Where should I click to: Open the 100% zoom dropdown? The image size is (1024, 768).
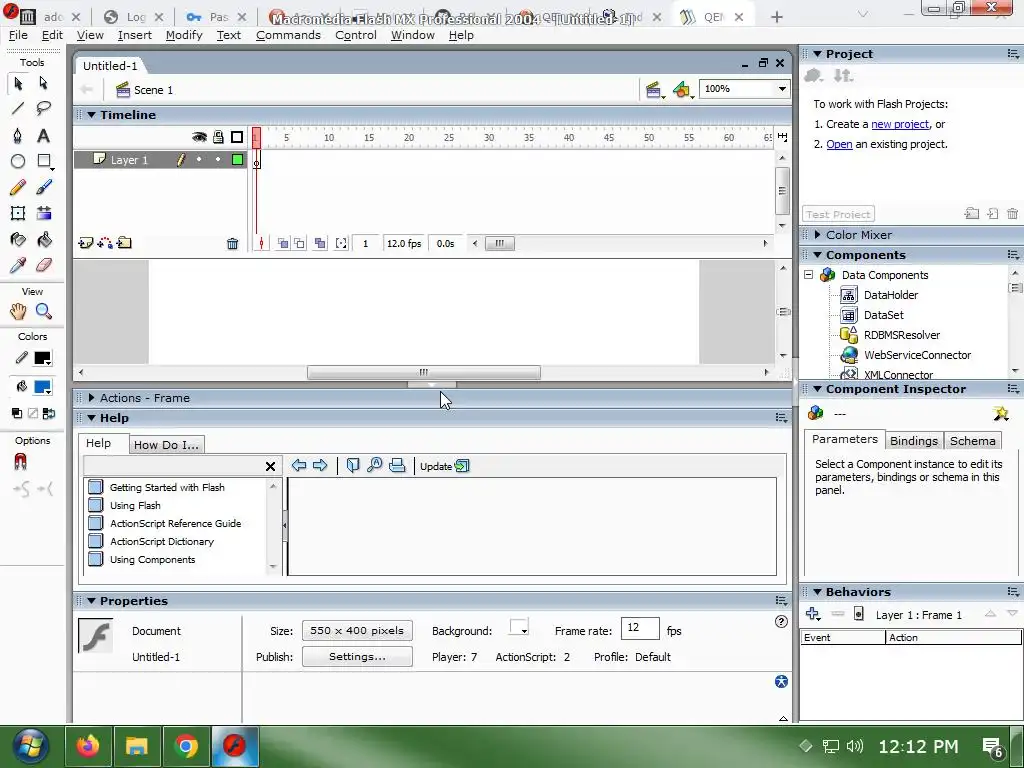(x=782, y=89)
